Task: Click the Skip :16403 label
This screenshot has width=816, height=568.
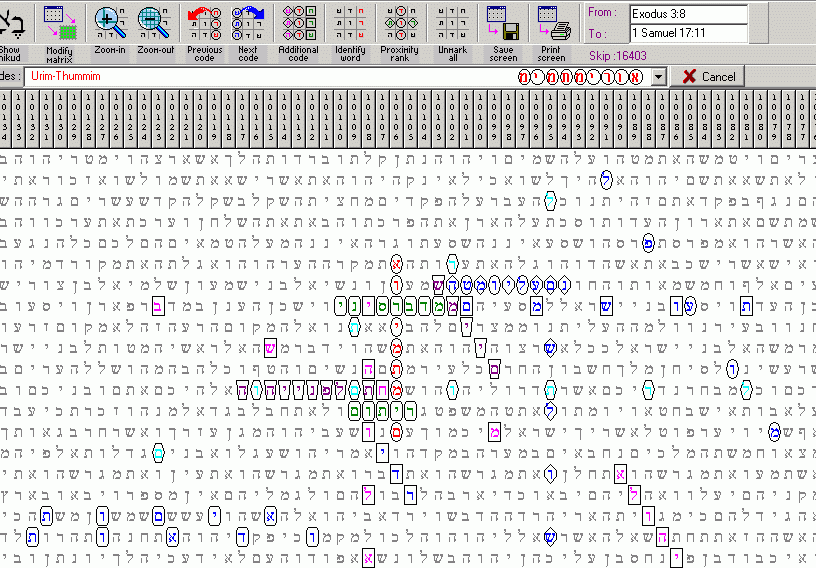Action: pos(618,56)
